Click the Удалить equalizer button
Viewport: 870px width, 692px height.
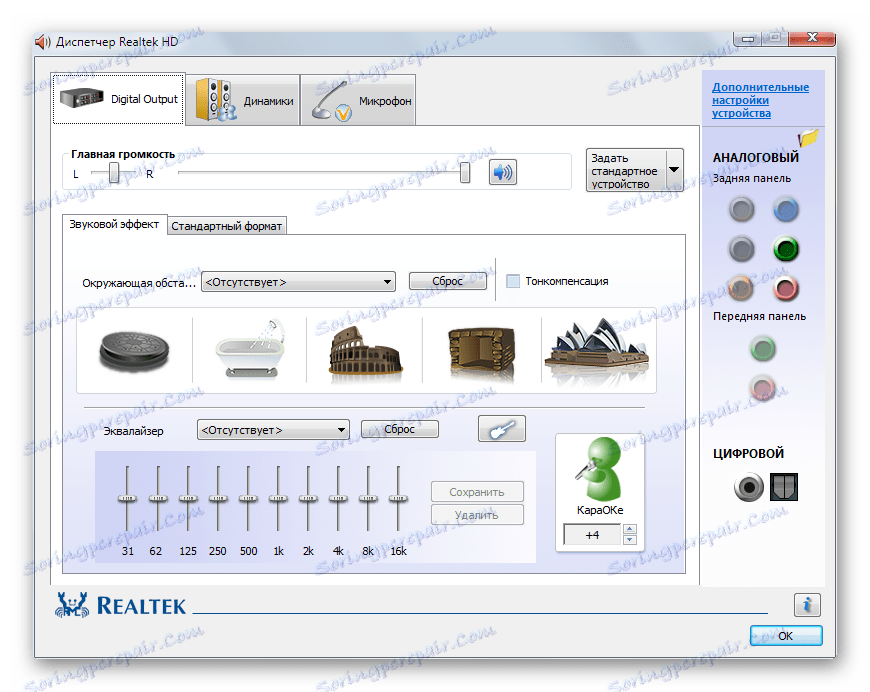click(x=477, y=514)
